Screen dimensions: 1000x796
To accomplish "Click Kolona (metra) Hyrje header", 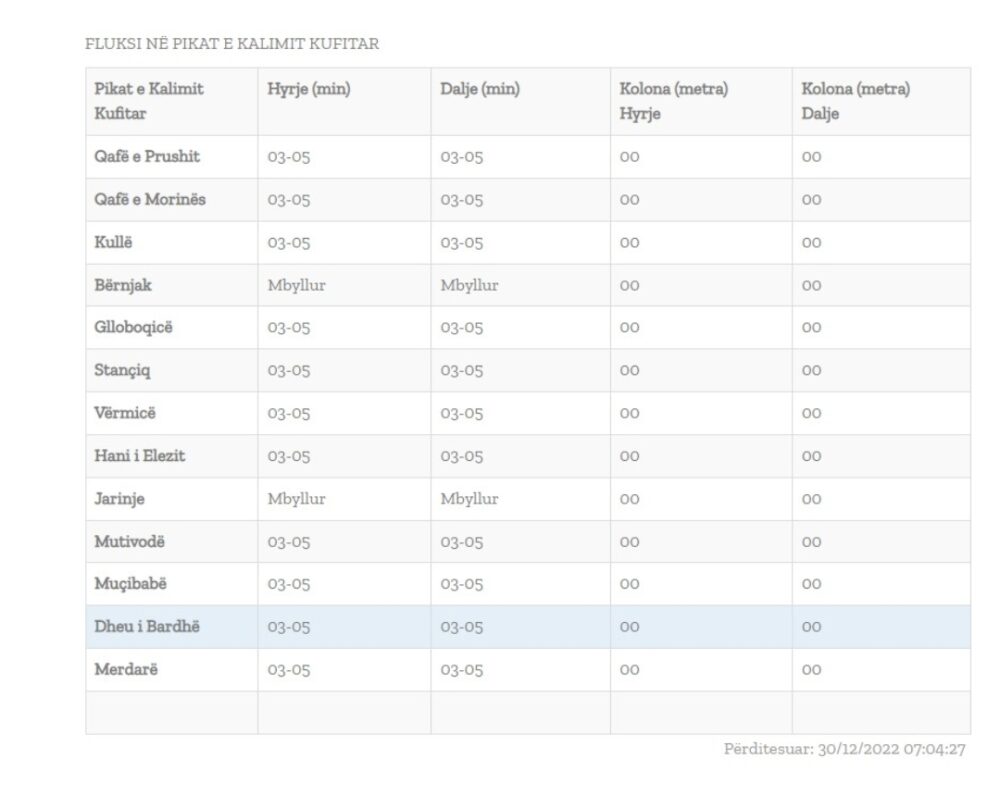I will [673, 101].
